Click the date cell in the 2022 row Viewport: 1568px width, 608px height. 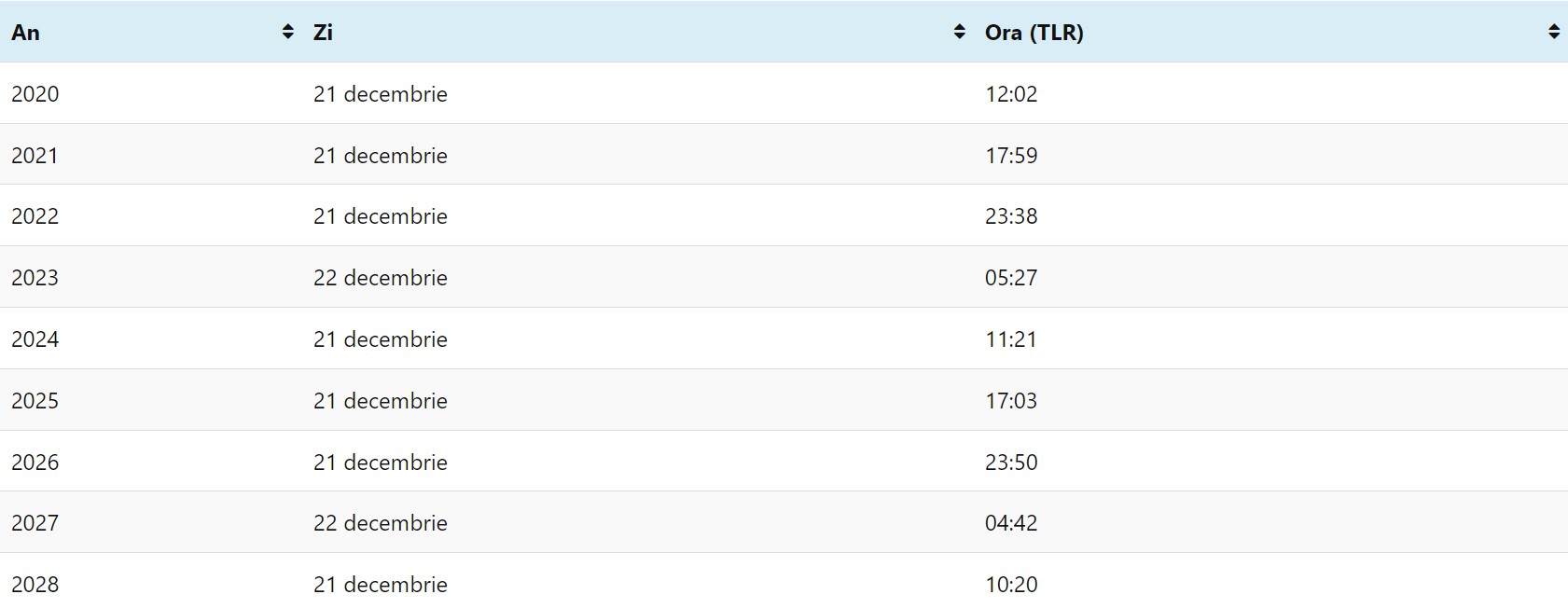pyautogui.click(x=381, y=216)
